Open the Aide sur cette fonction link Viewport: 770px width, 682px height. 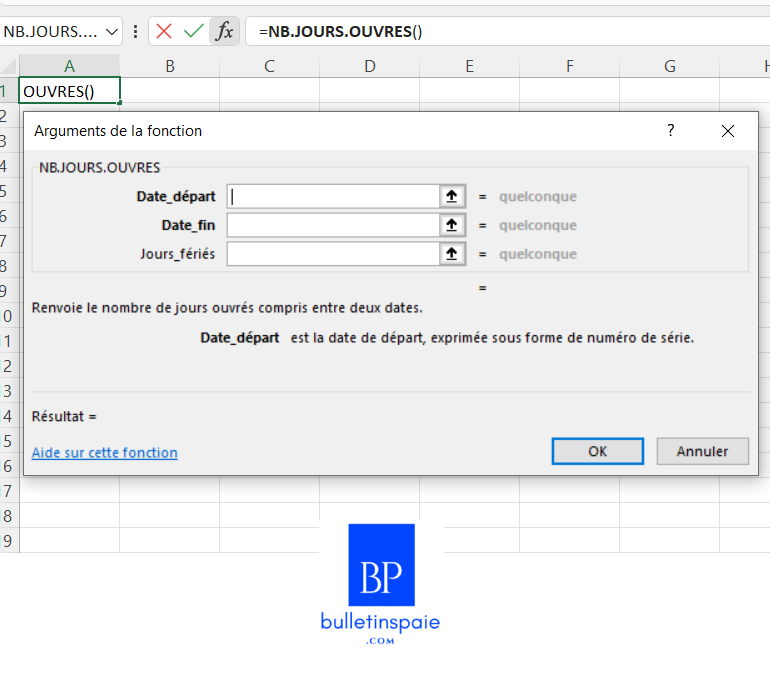(105, 453)
